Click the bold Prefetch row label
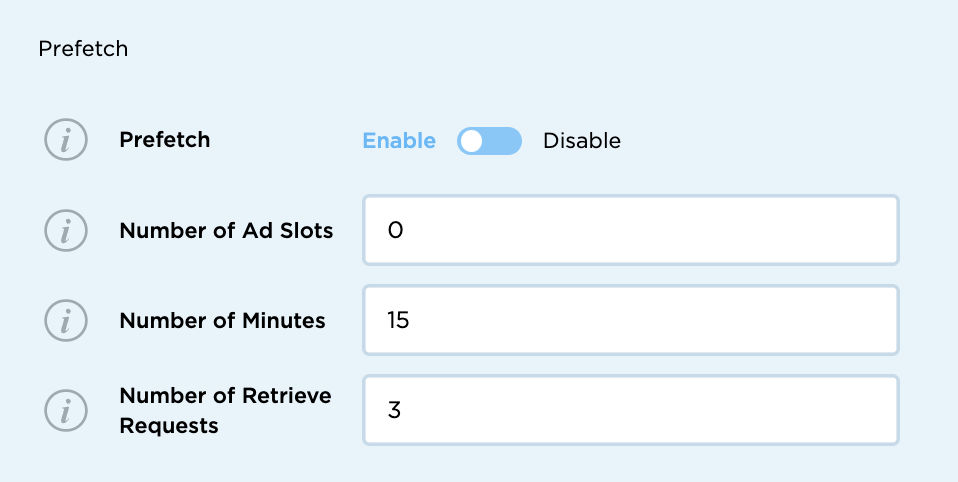This screenshot has width=958, height=482. tap(165, 140)
